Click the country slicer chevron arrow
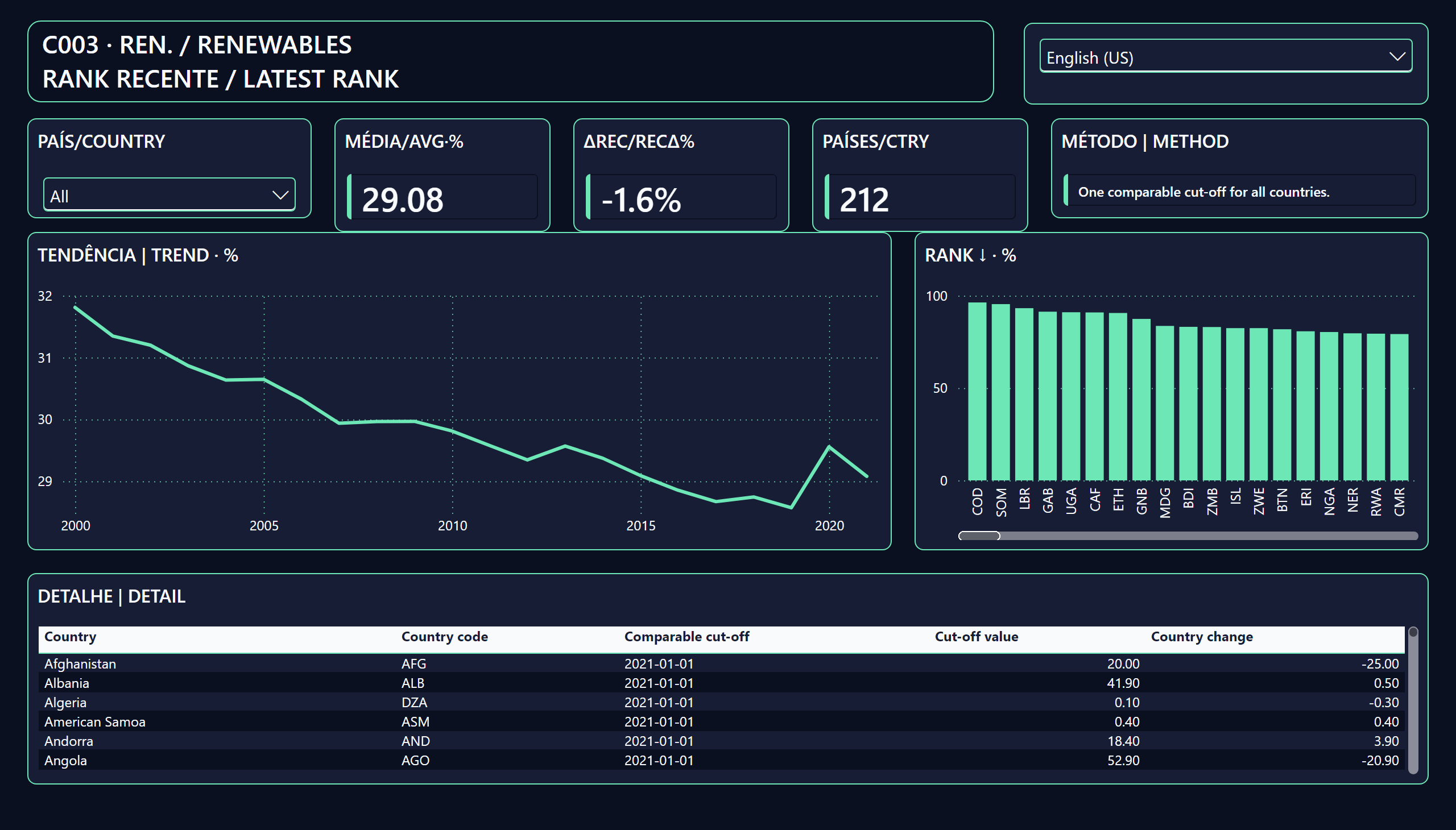1456x830 pixels. click(x=280, y=196)
